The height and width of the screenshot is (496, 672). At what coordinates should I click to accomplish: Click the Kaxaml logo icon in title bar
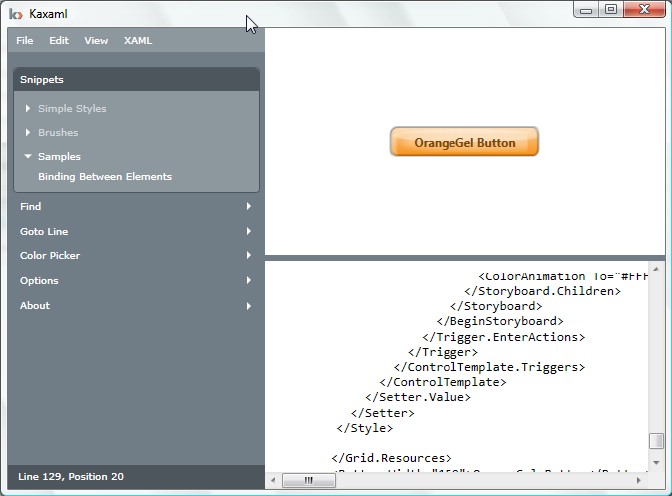coord(15,14)
